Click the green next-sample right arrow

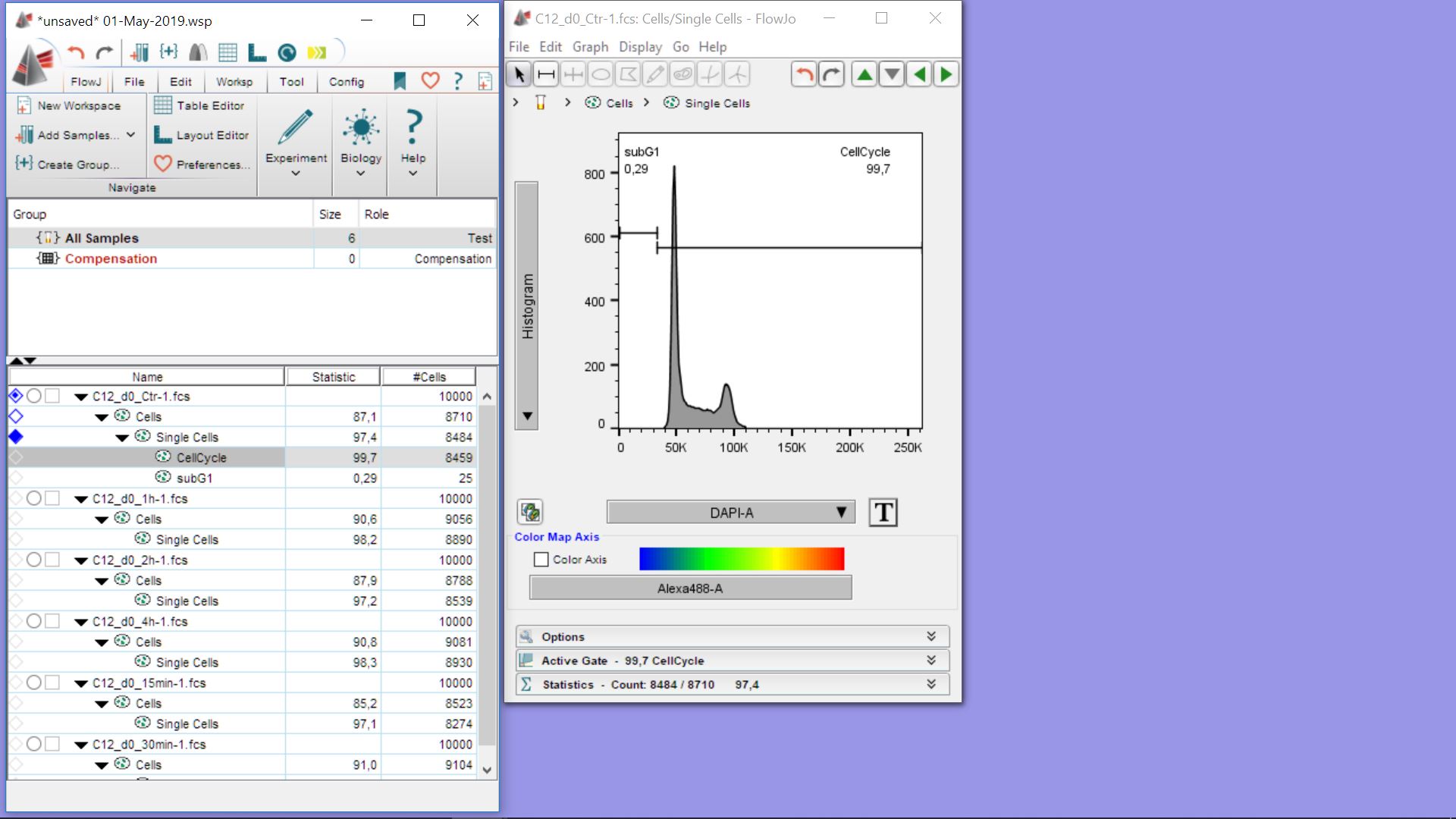click(x=946, y=74)
